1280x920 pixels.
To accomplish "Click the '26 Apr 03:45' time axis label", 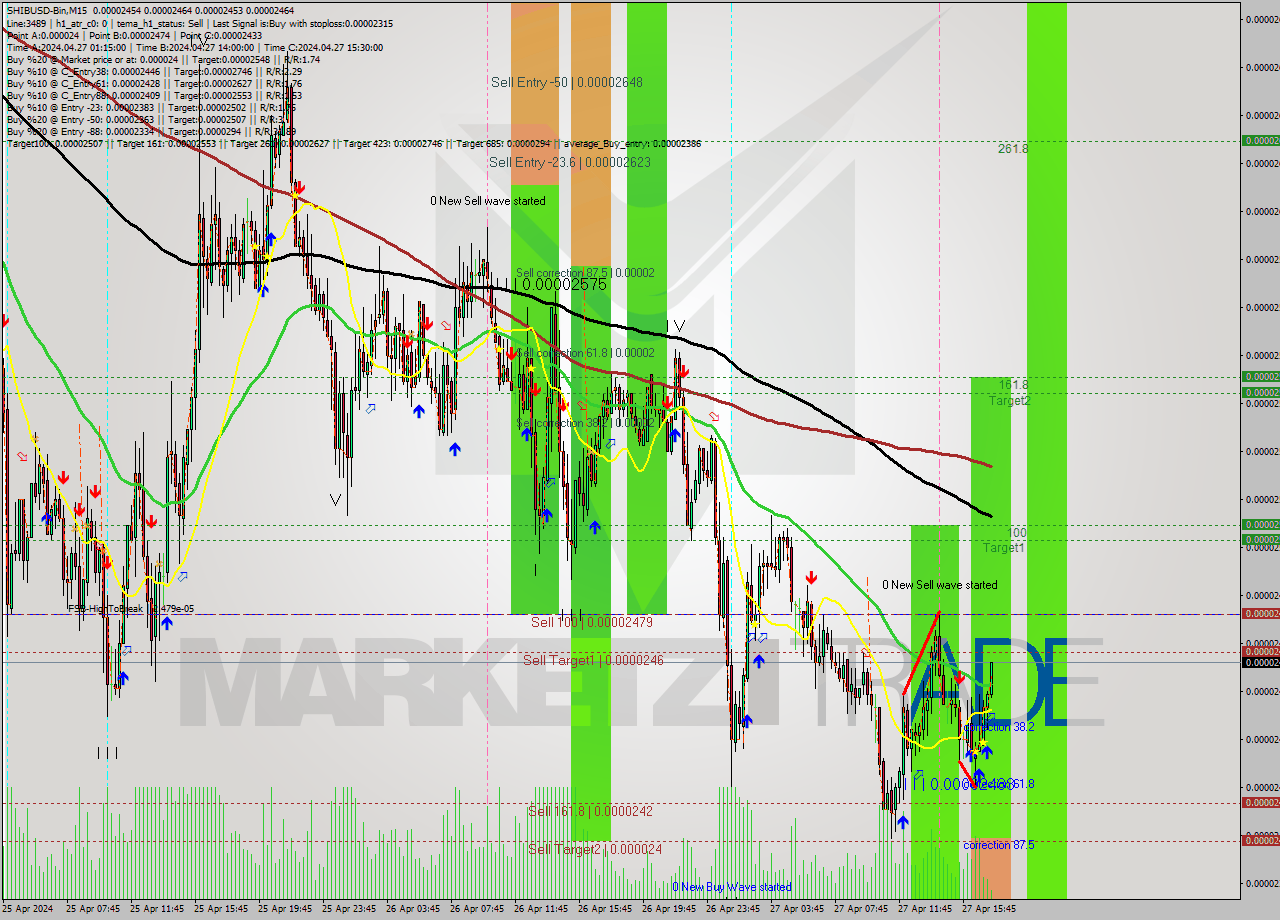I will [x=413, y=909].
